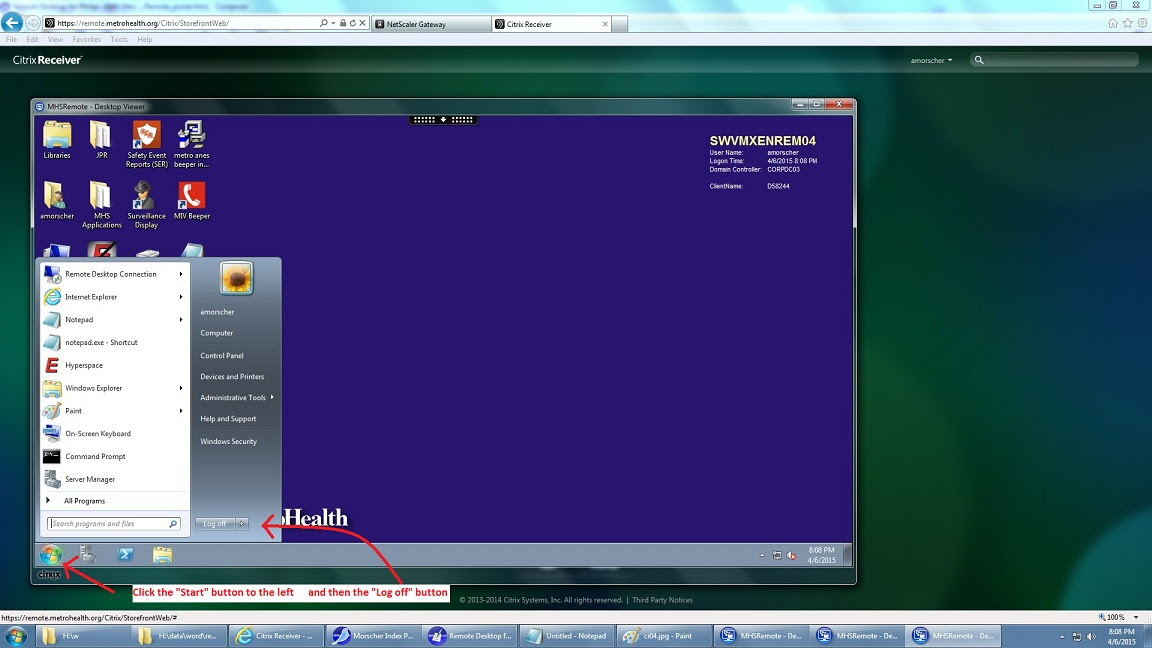1152x648 pixels.
Task: Open Command Prompt from Start menu
Action: (114, 456)
